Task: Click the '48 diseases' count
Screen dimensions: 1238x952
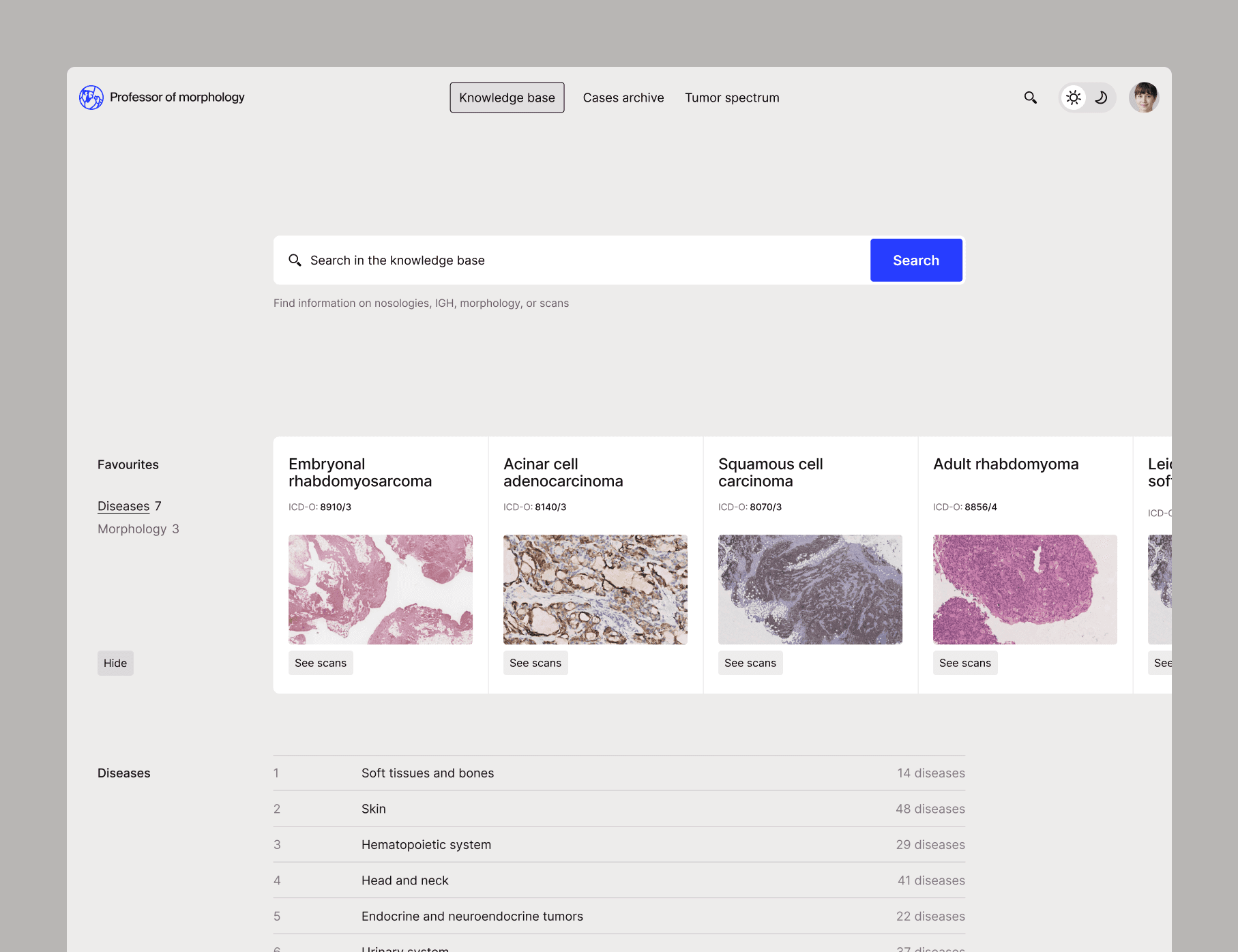Action: click(x=930, y=809)
